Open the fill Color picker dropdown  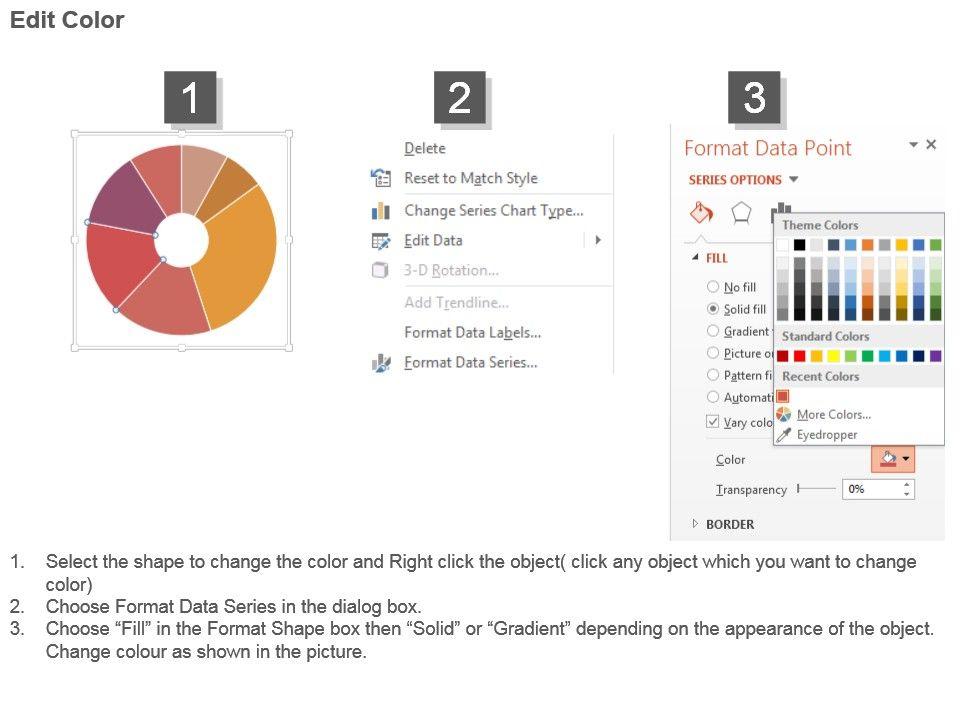[906, 460]
